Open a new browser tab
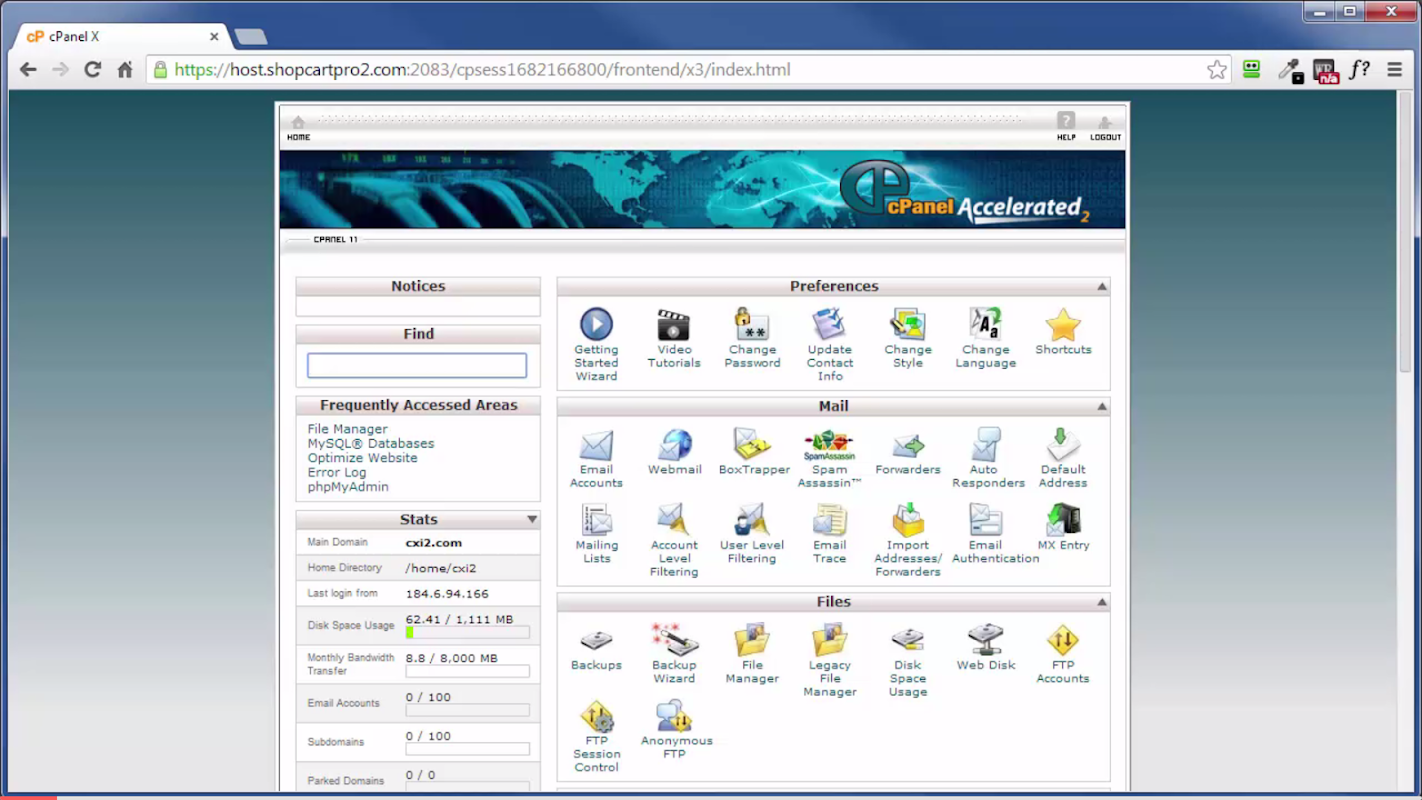Screen dimensions: 1422x800 coord(250,37)
